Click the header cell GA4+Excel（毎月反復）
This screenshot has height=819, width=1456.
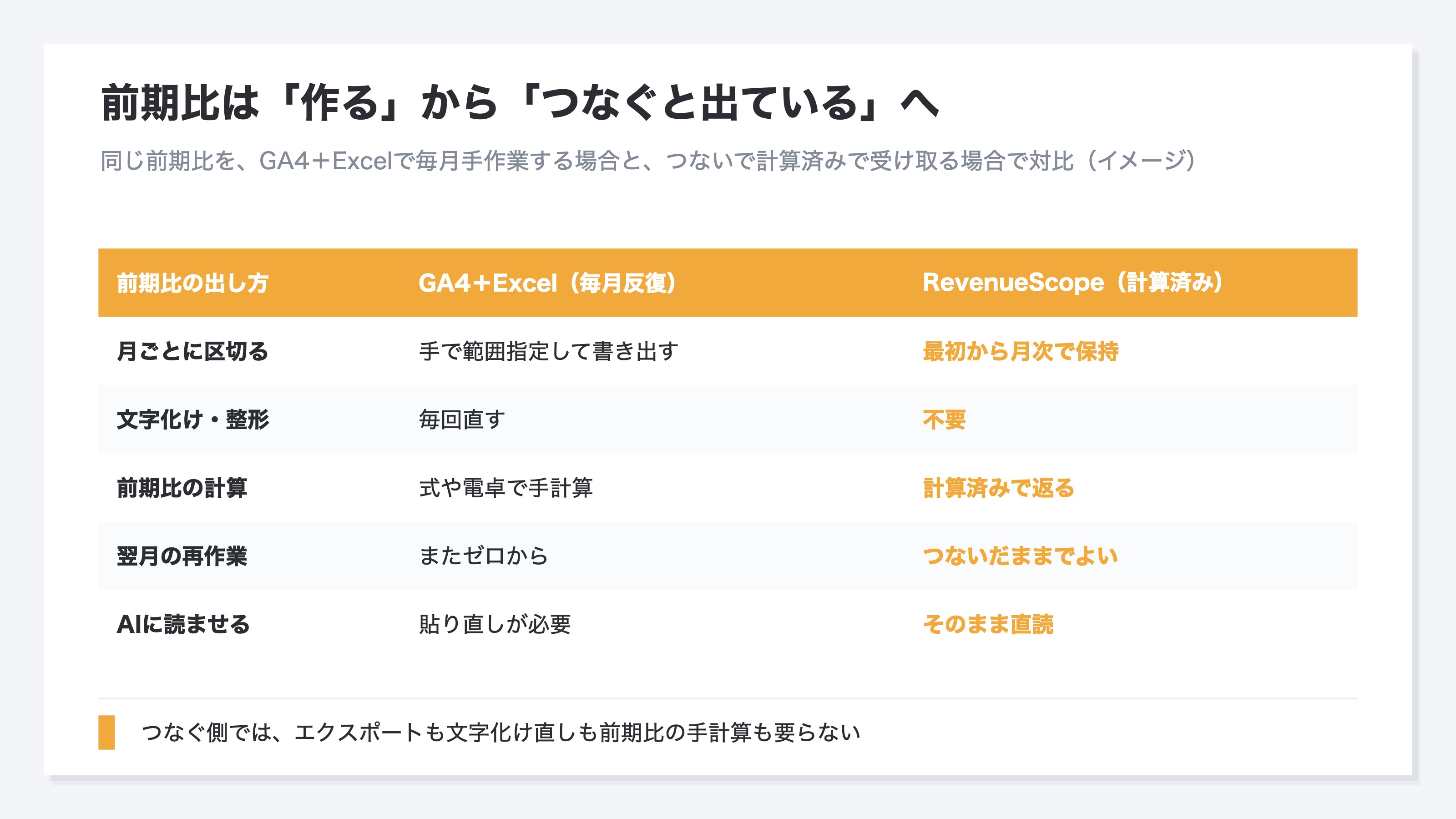coord(547,283)
